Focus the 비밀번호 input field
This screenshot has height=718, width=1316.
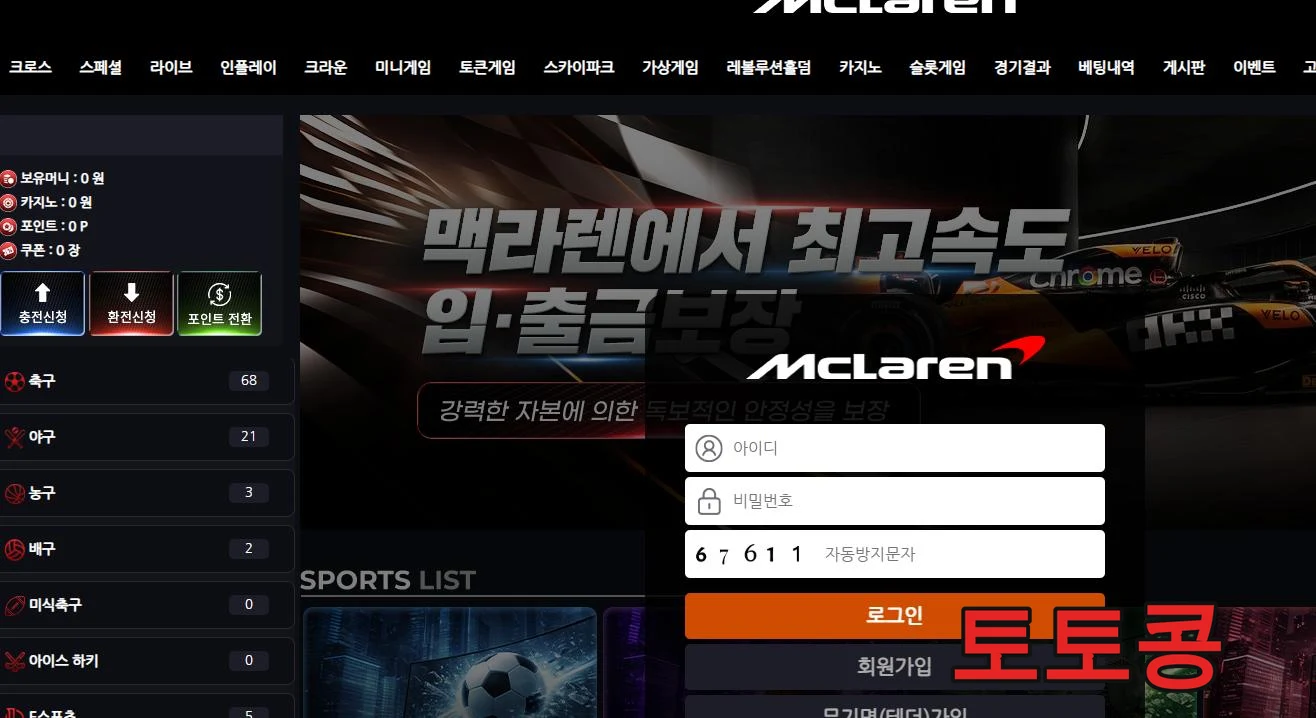tap(895, 501)
